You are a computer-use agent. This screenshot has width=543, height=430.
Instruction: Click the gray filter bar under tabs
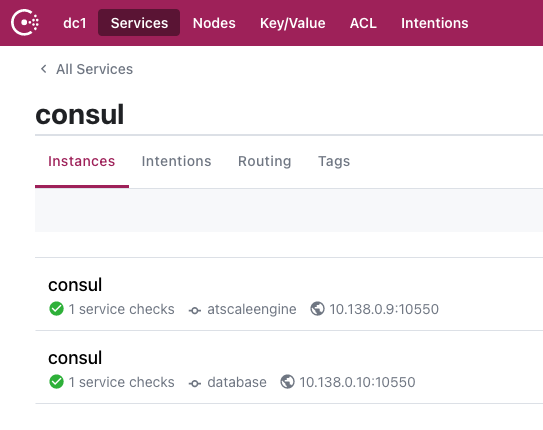(x=289, y=210)
